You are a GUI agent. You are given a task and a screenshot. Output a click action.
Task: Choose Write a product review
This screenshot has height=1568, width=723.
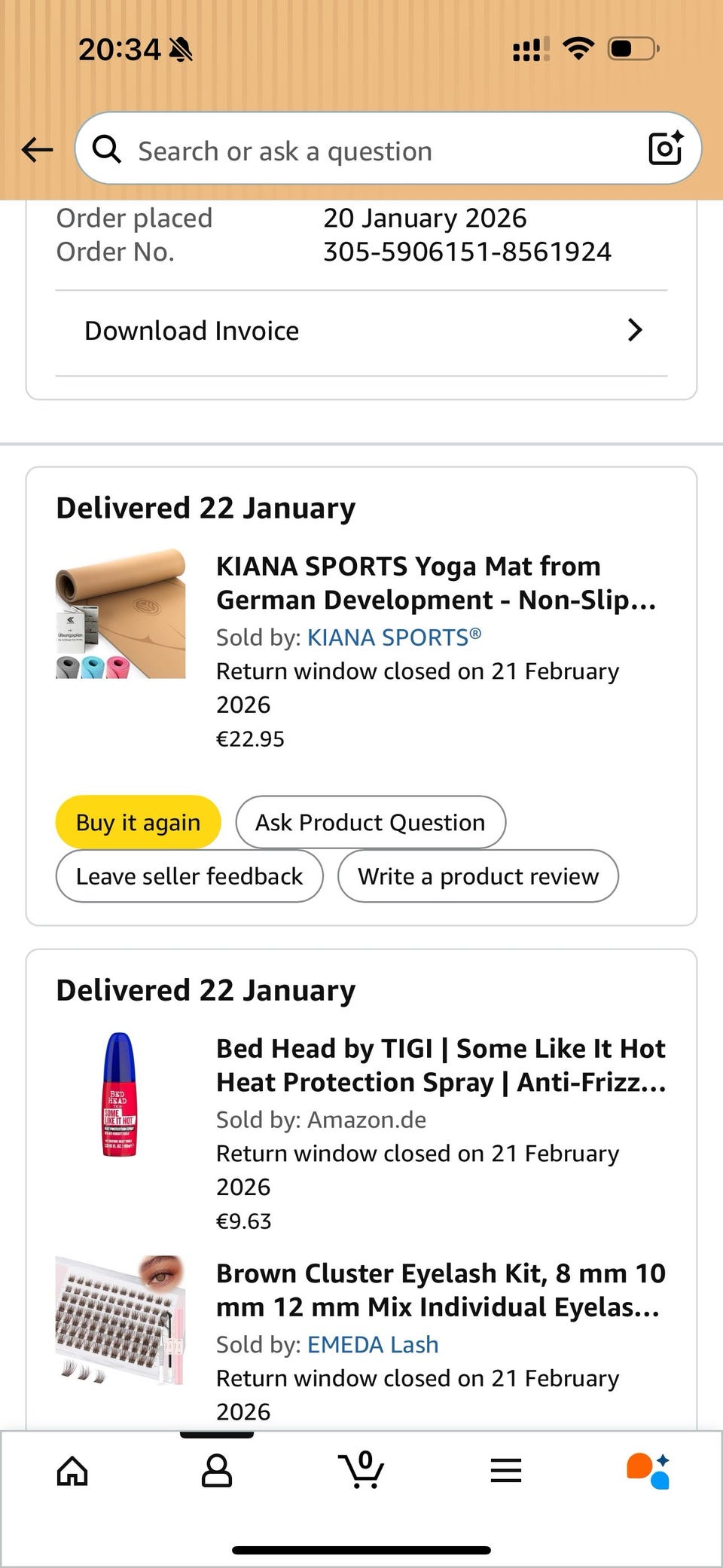(478, 876)
